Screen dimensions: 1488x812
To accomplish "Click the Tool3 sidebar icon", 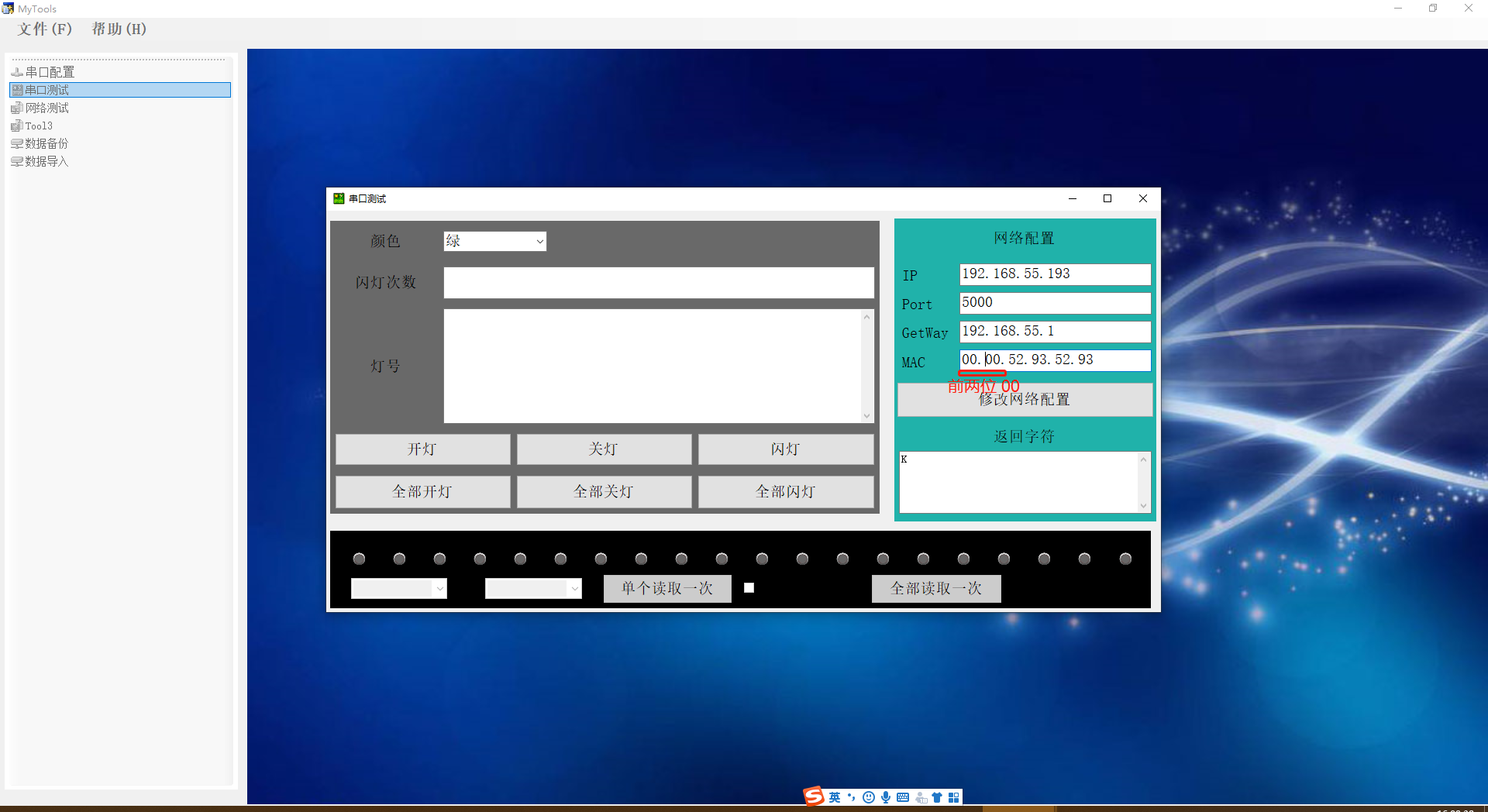I will click(x=17, y=126).
